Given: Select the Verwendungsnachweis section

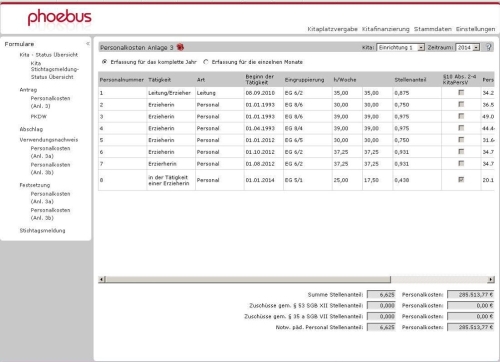Looking at the screenshot, I should tap(49, 140).
